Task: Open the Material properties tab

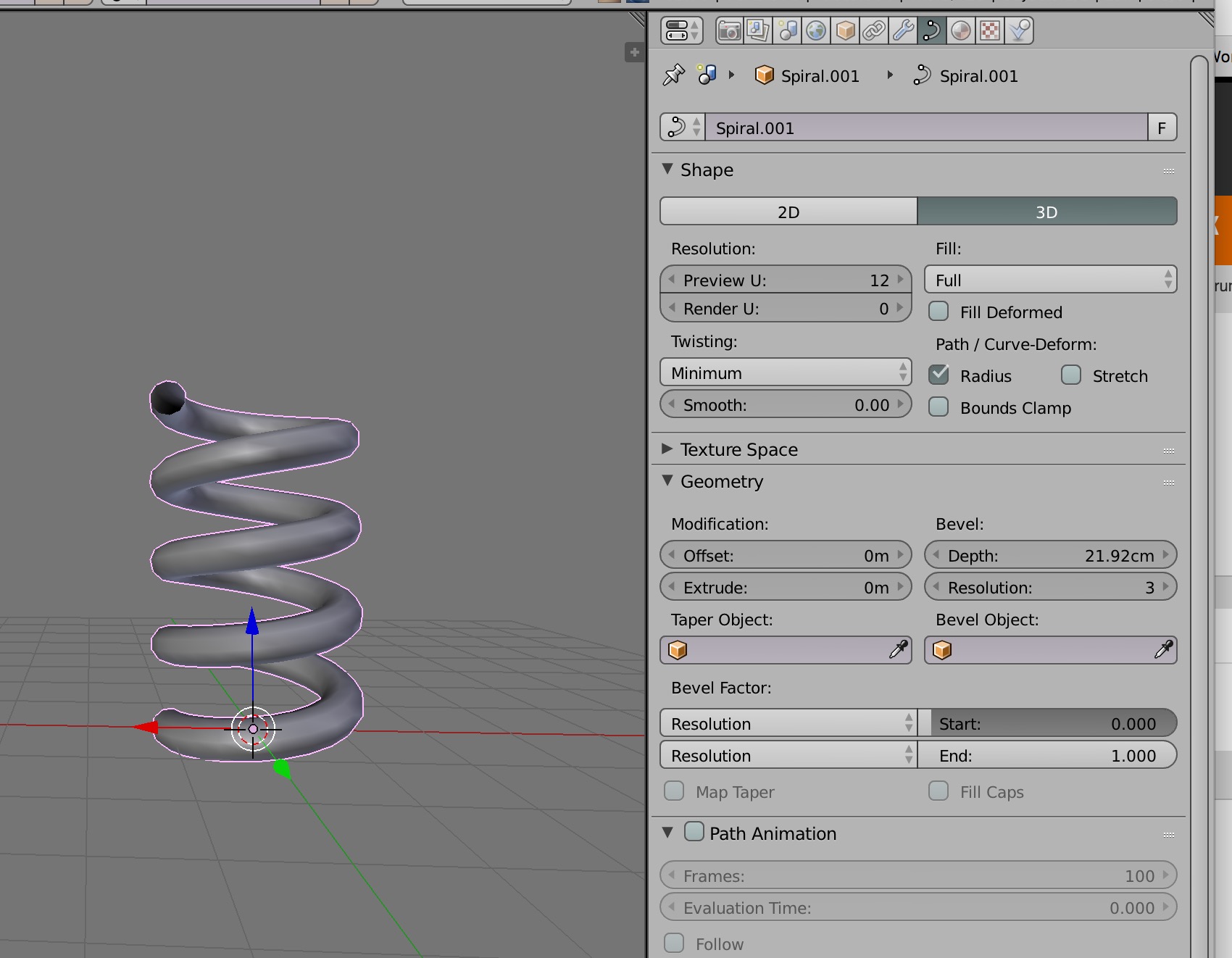Action: 961,30
